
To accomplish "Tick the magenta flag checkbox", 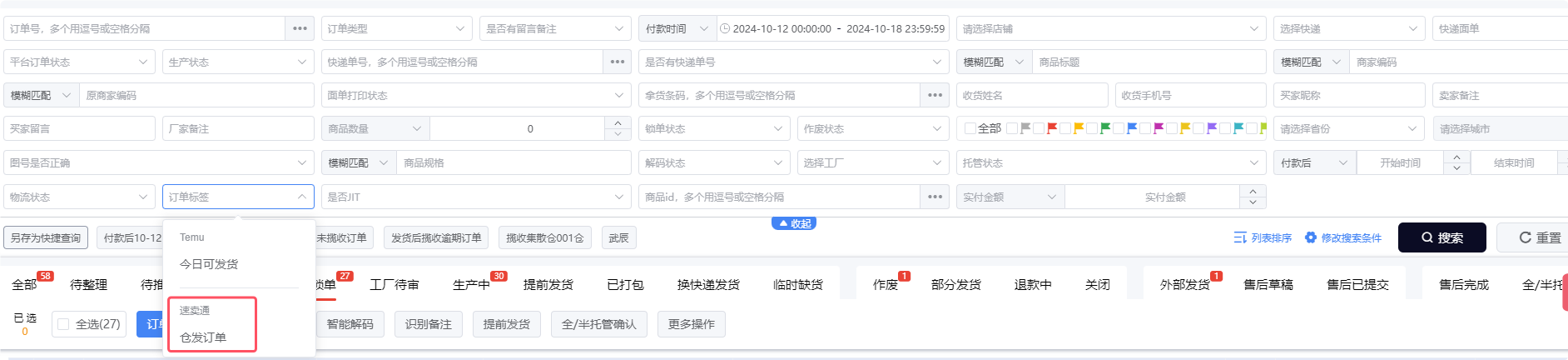I will [x=1145, y=128].
